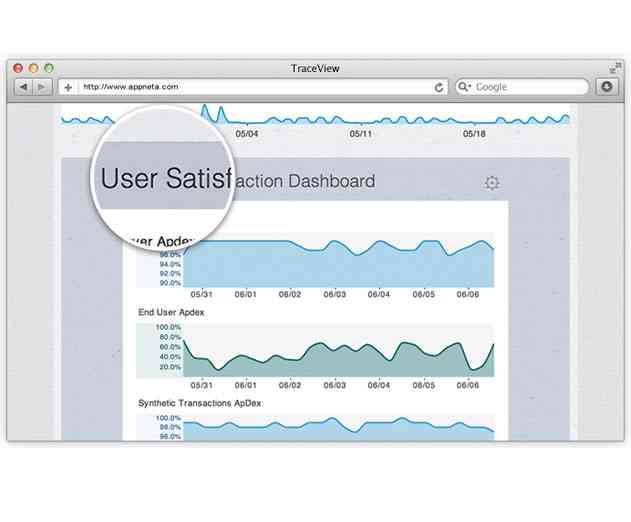
Task: Open the downloads button in toolbar
Action: coord(606,87)
